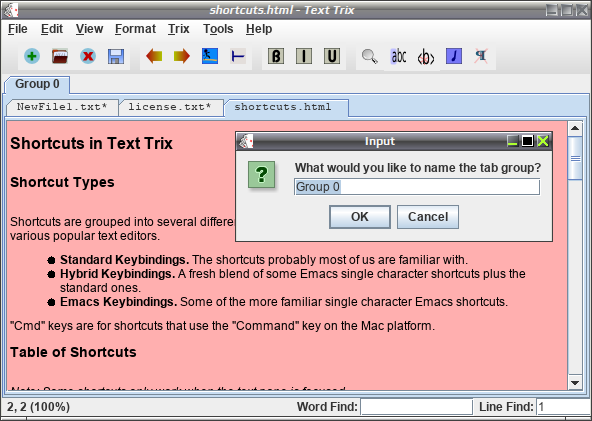Close the Input dialog with green X
592x421 pixels.
(x=543, y=141)
